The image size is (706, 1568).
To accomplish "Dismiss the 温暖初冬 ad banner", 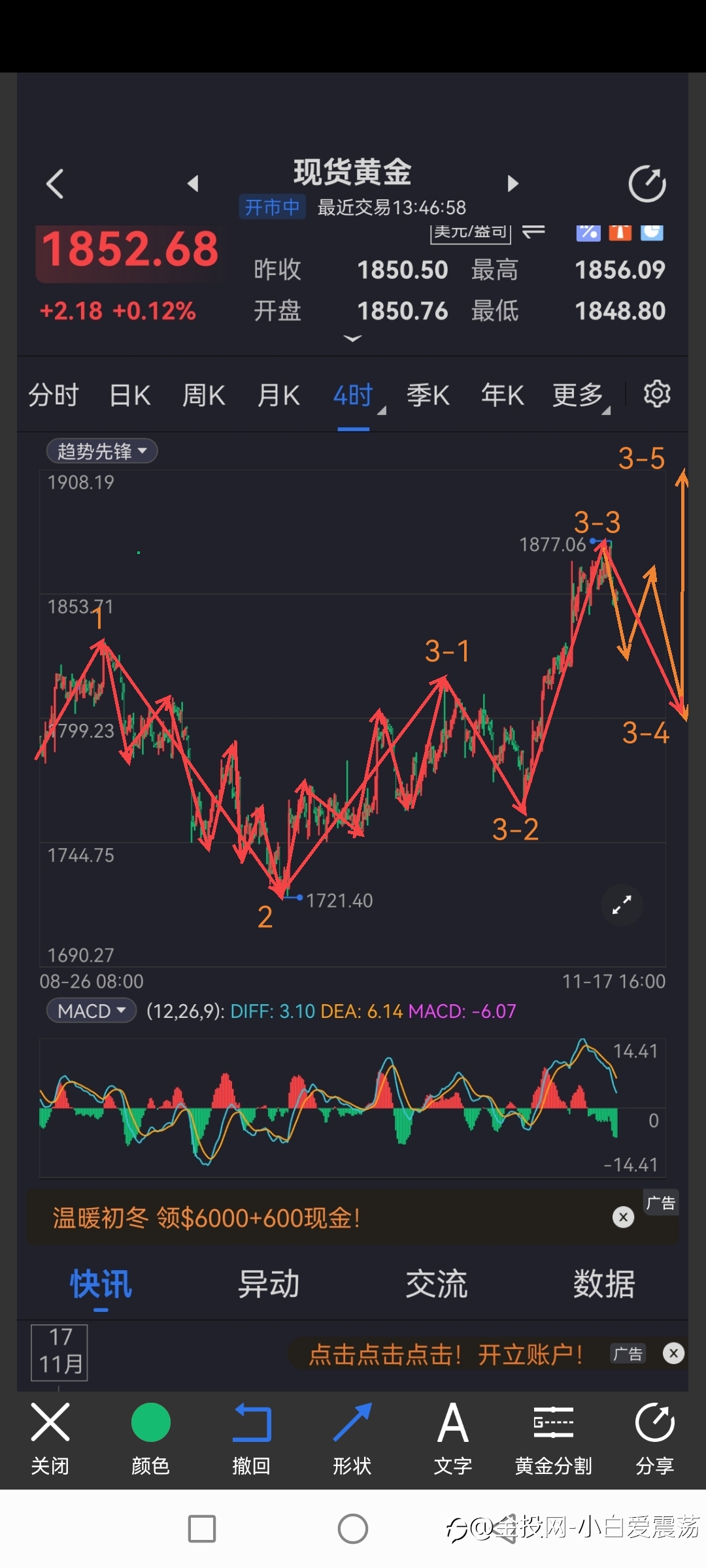I will [623, 1217].
